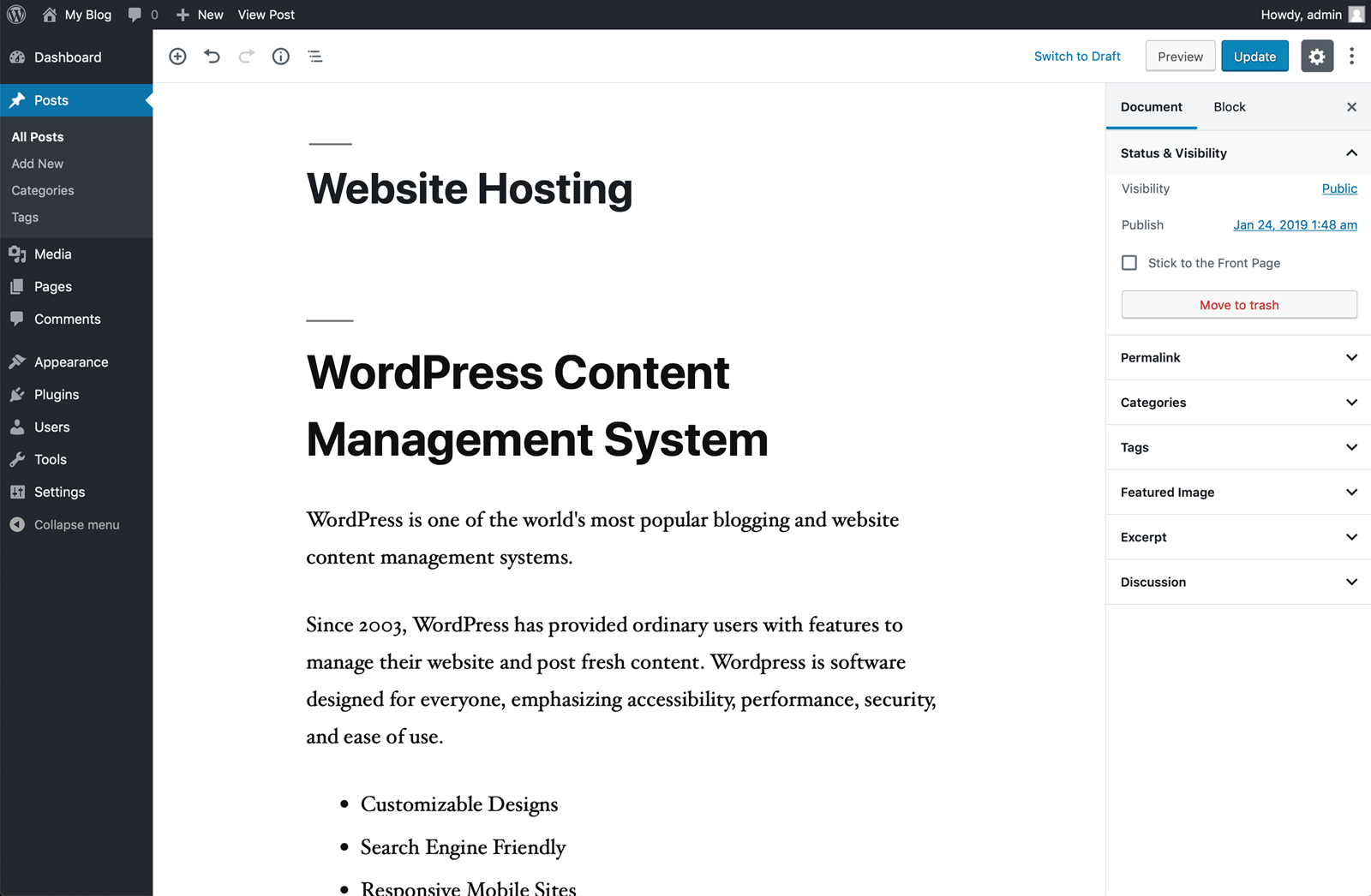Switch to the Document tab
Image resolution: width=1371 pixels, height=896 pixels.
[1151, 107]
